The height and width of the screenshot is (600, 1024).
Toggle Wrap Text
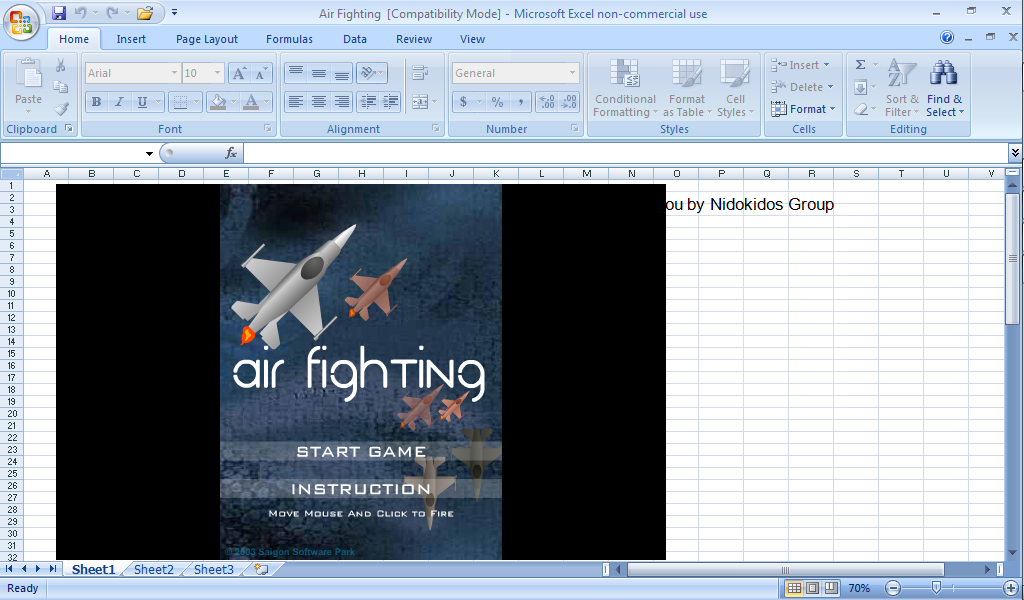pos(420,73)
